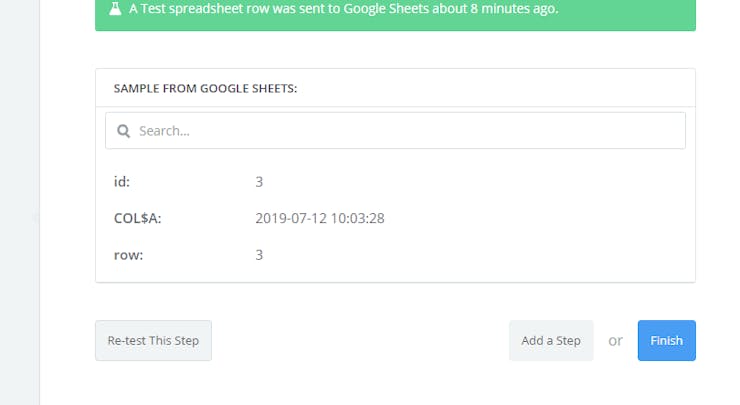Viewport: 740px width, 405px height.
Task: Click blank white area below Re-test button
Action: click(153, 383)
